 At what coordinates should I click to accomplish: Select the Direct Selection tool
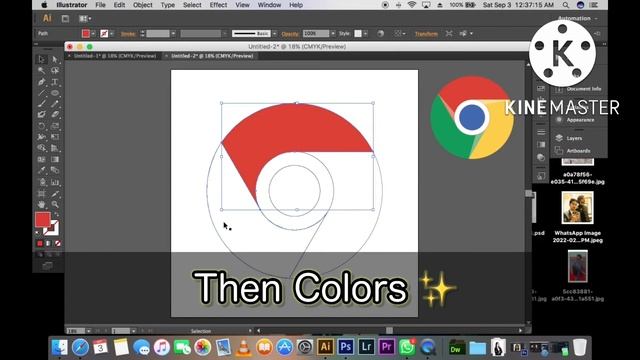pyautogui.click(x=55, y=60)
